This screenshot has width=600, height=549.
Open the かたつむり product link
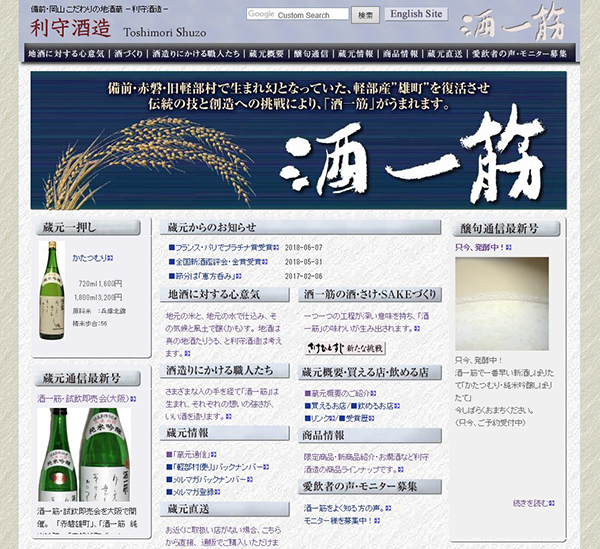[x=93, y=258]
